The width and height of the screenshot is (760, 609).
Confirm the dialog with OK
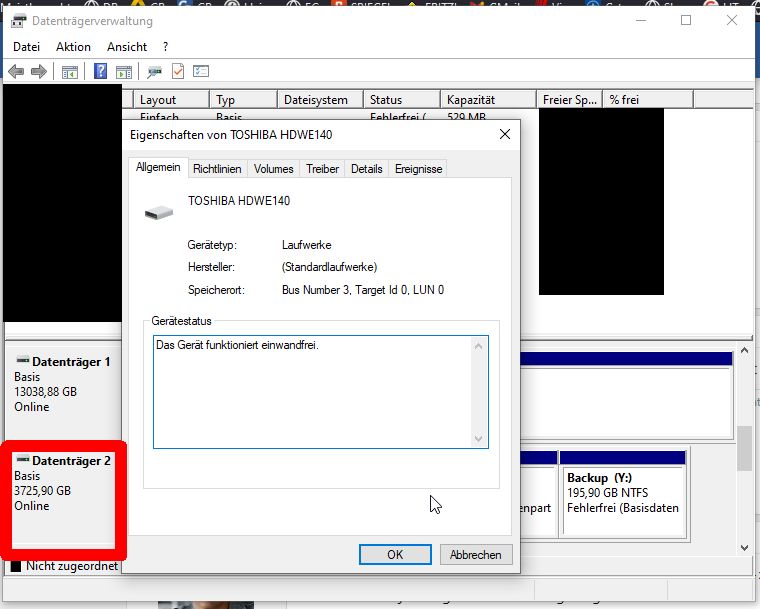(395, 555)
